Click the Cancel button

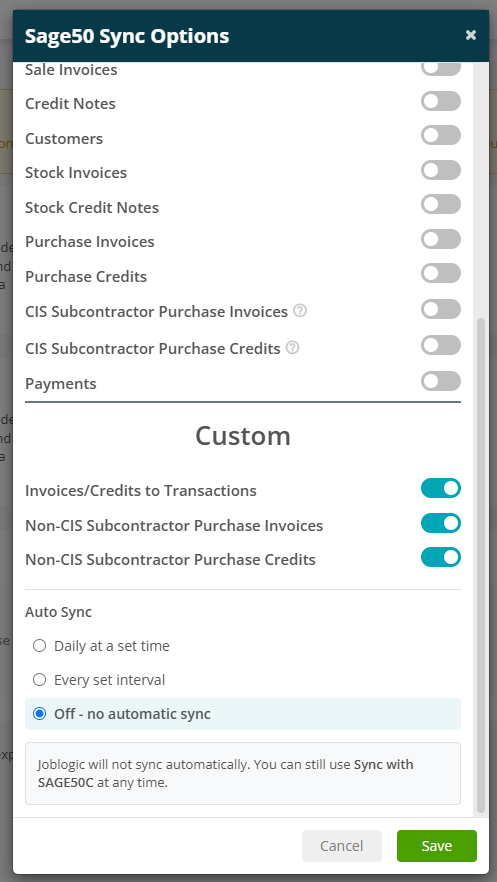(x=342, y=846)
